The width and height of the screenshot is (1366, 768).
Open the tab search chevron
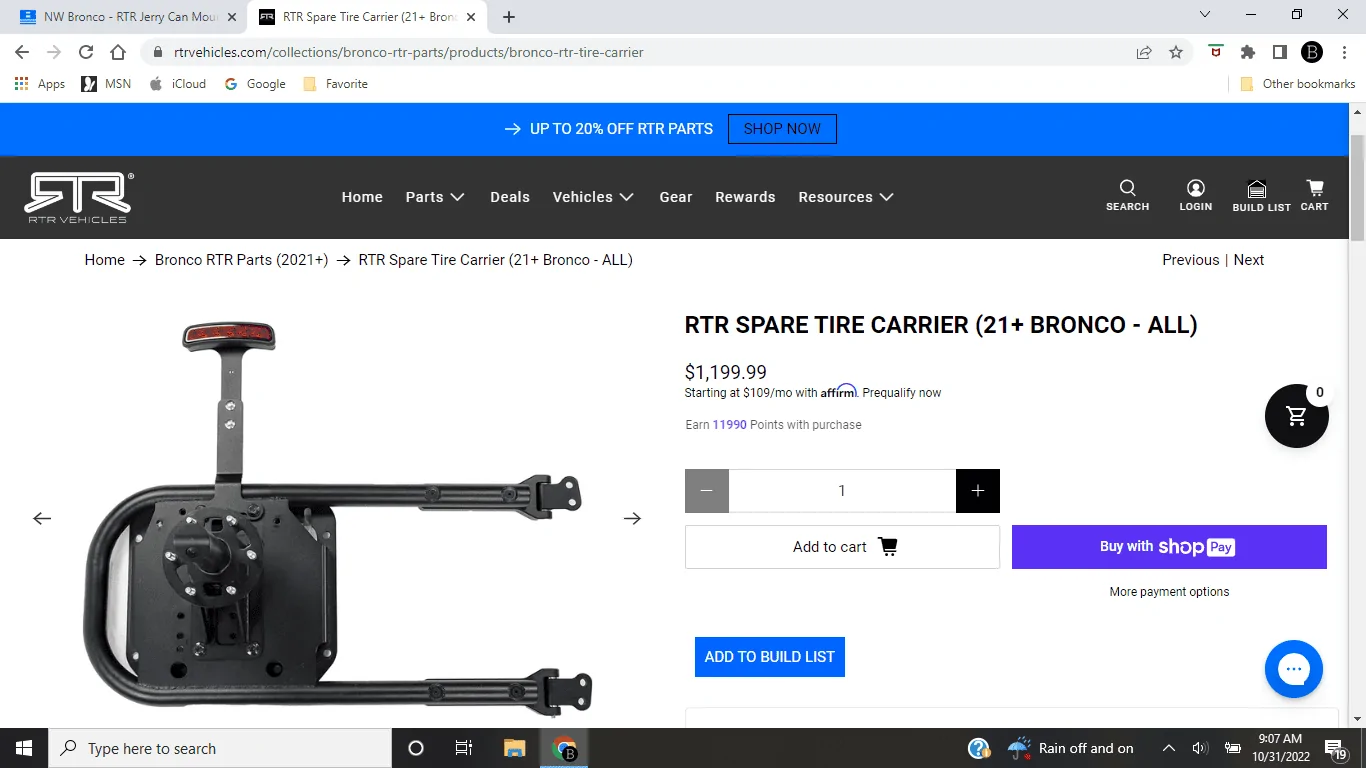tap(1205, 15)
